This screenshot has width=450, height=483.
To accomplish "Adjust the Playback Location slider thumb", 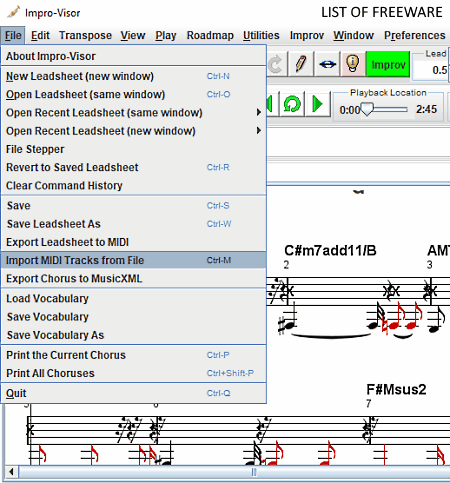I will (x=367, y=109).
